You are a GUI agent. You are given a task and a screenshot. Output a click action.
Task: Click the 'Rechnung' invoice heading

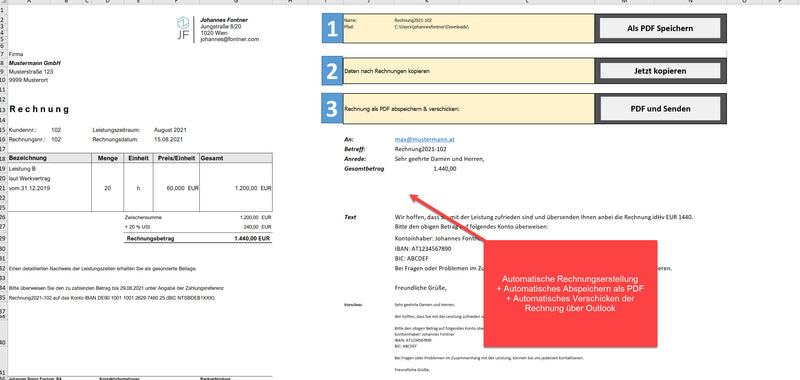(x=39, y=109)
